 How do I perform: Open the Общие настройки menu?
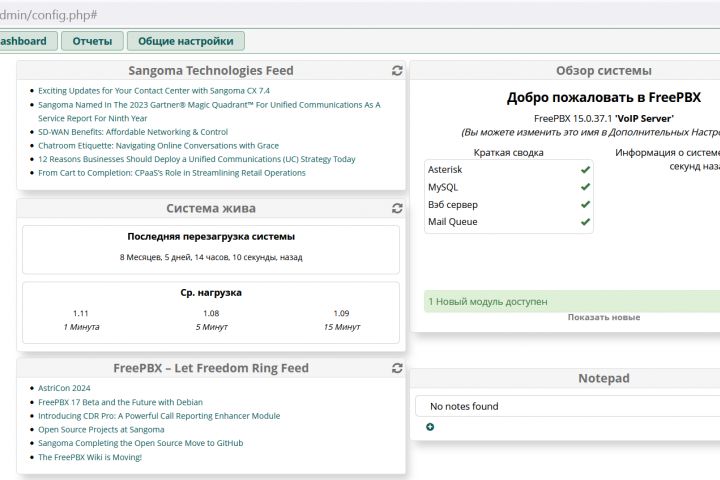point(185,41)
